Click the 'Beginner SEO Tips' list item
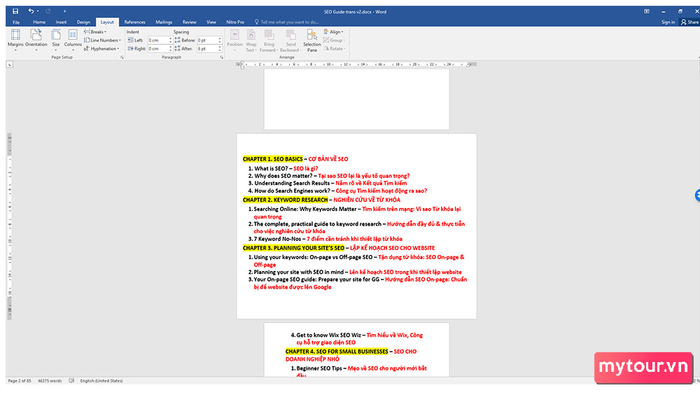 point(358,368)
